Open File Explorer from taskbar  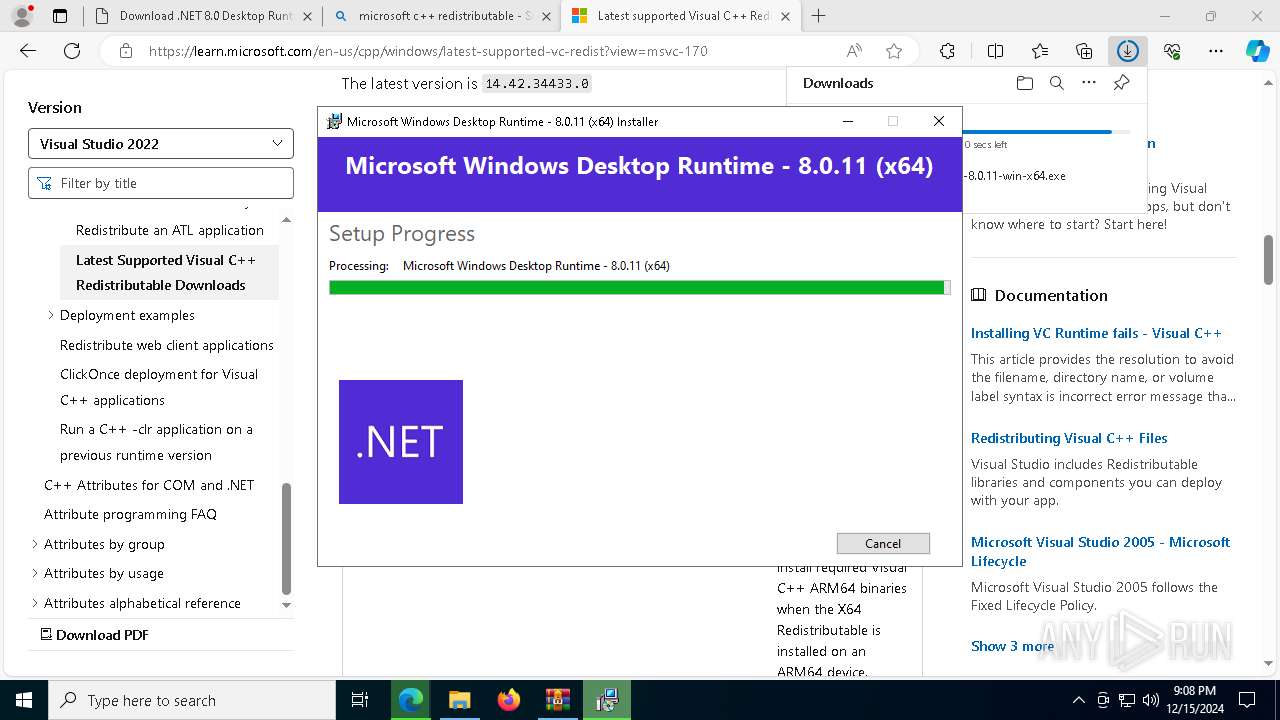[x=459, y=700]
